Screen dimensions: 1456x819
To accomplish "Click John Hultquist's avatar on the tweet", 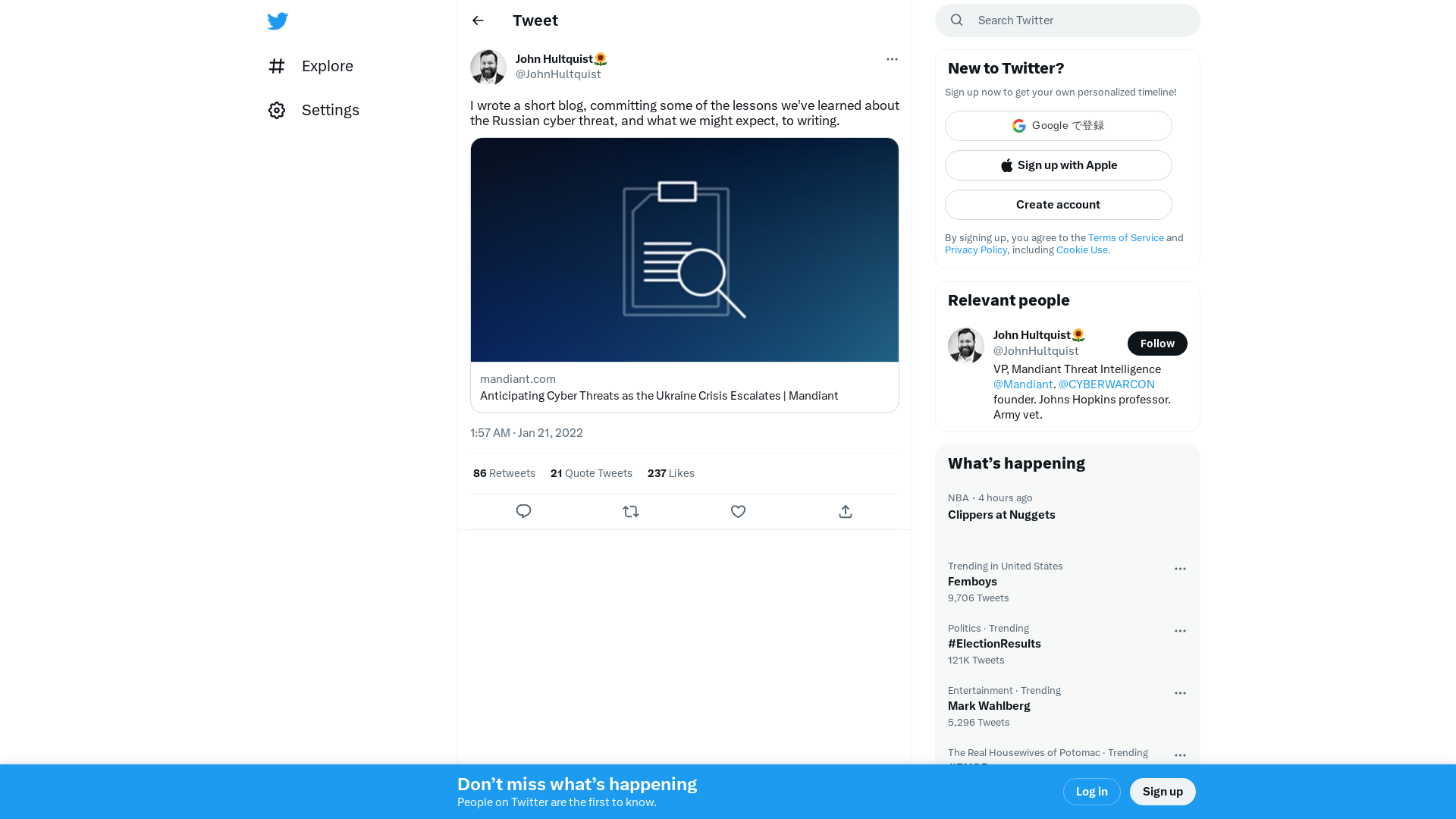I will (488, 67).
